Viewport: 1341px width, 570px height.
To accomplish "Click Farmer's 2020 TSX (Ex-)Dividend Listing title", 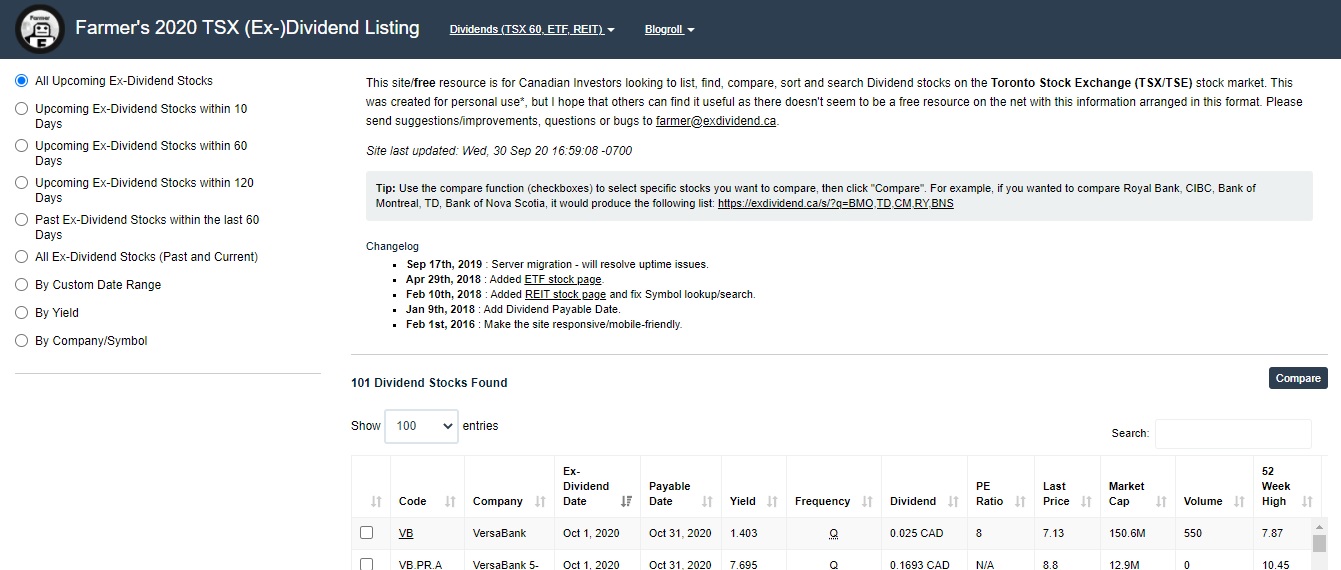I will (247, 28).
